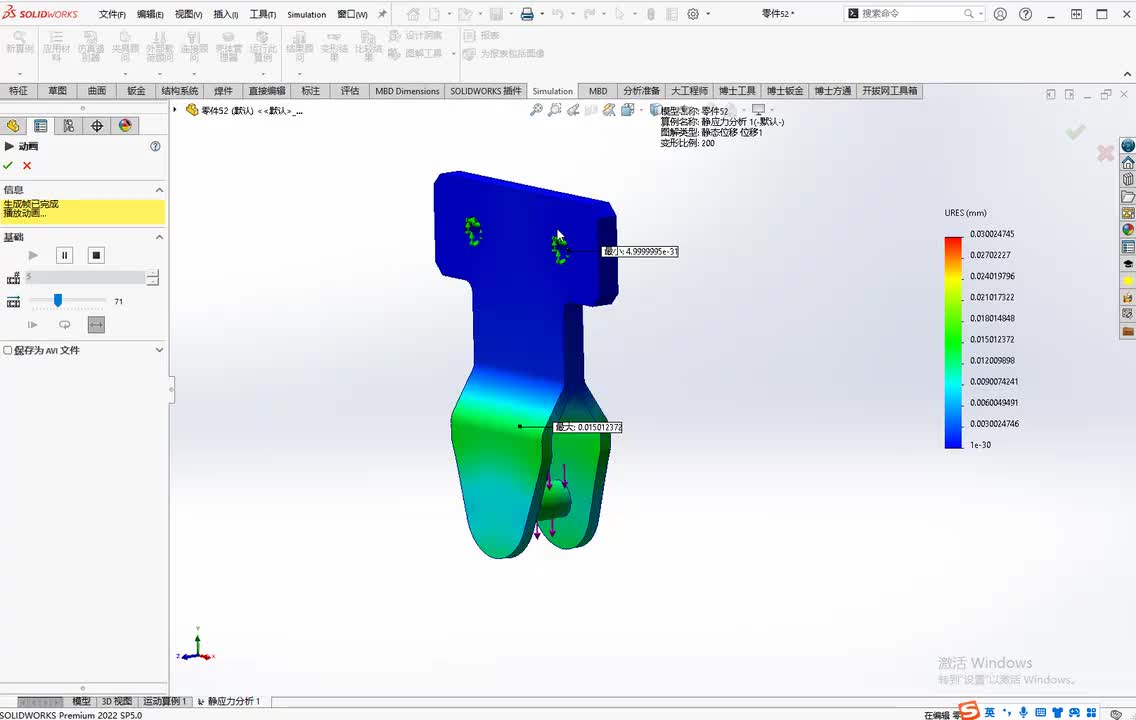Select play-once animation mode
The image size is (1136, 720).
click(33, 325)
